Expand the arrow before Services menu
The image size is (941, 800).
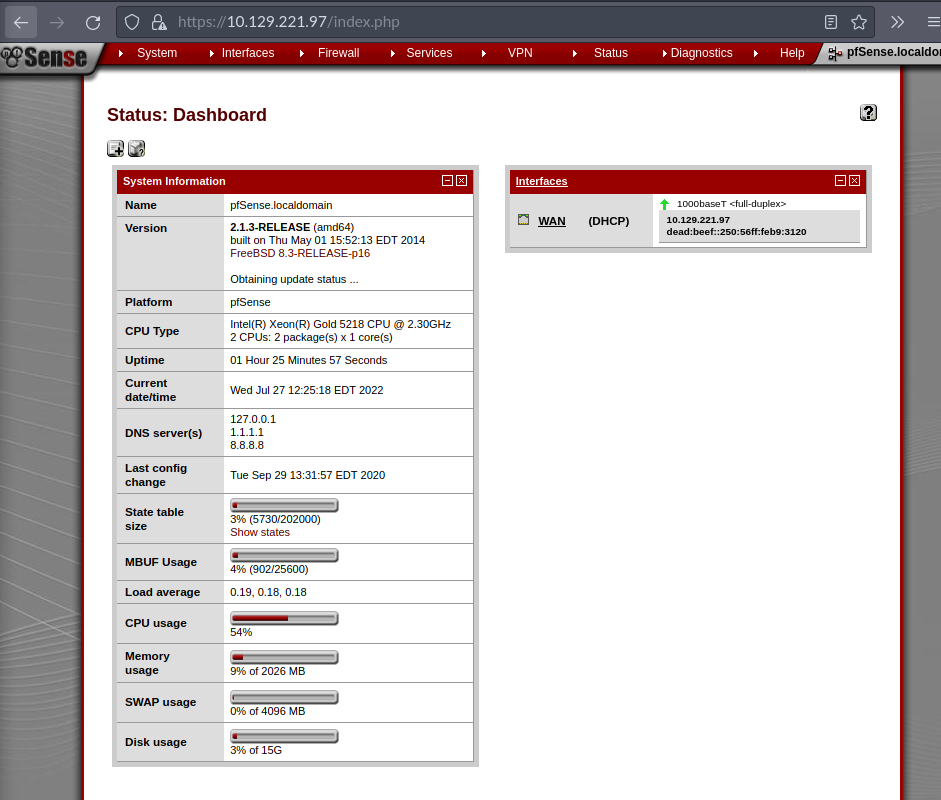(x=392, y=53)
